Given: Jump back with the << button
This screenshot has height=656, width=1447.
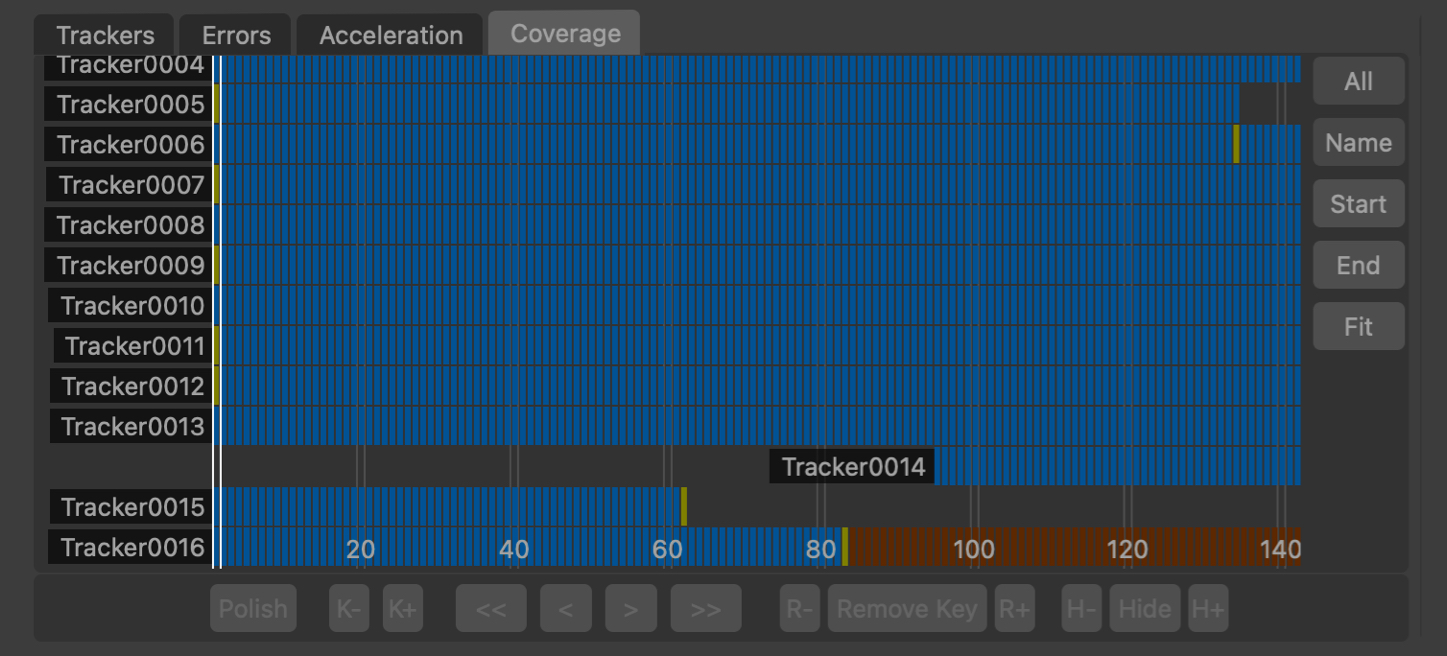Looking at the screenshot, I should click(490, 608).
